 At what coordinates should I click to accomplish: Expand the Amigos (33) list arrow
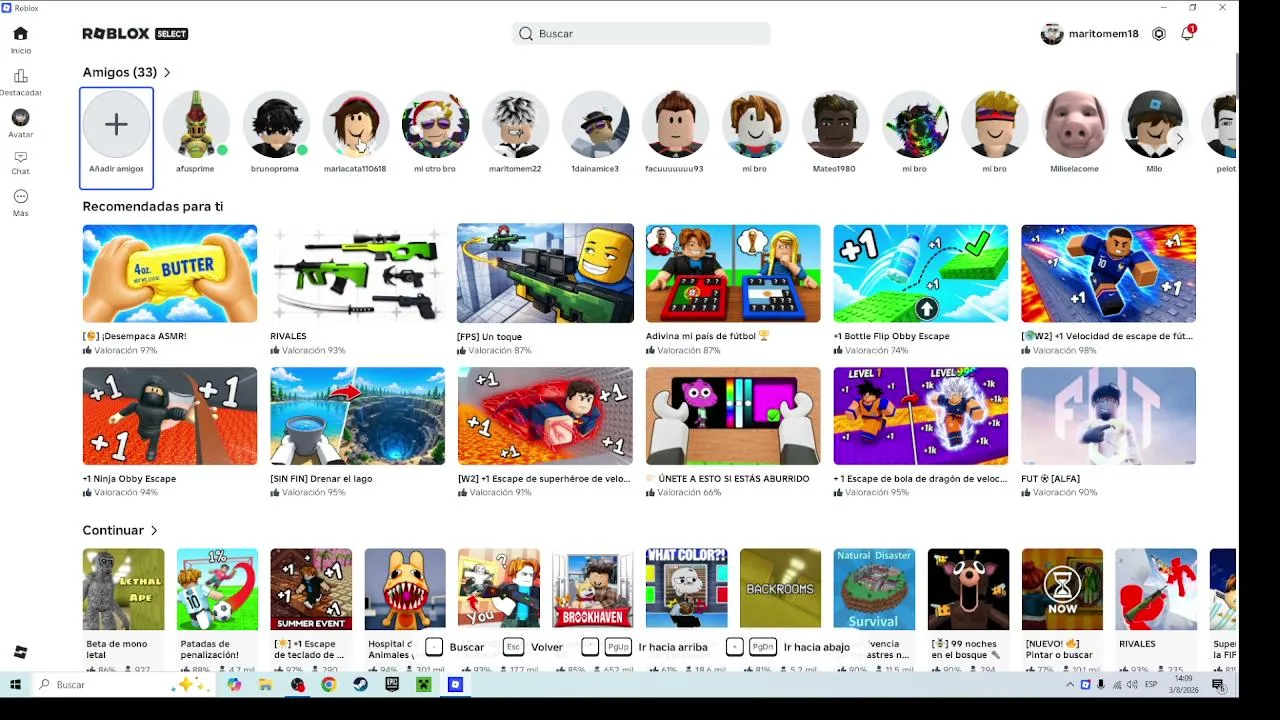pyautogui.click(x=167, y=73)
